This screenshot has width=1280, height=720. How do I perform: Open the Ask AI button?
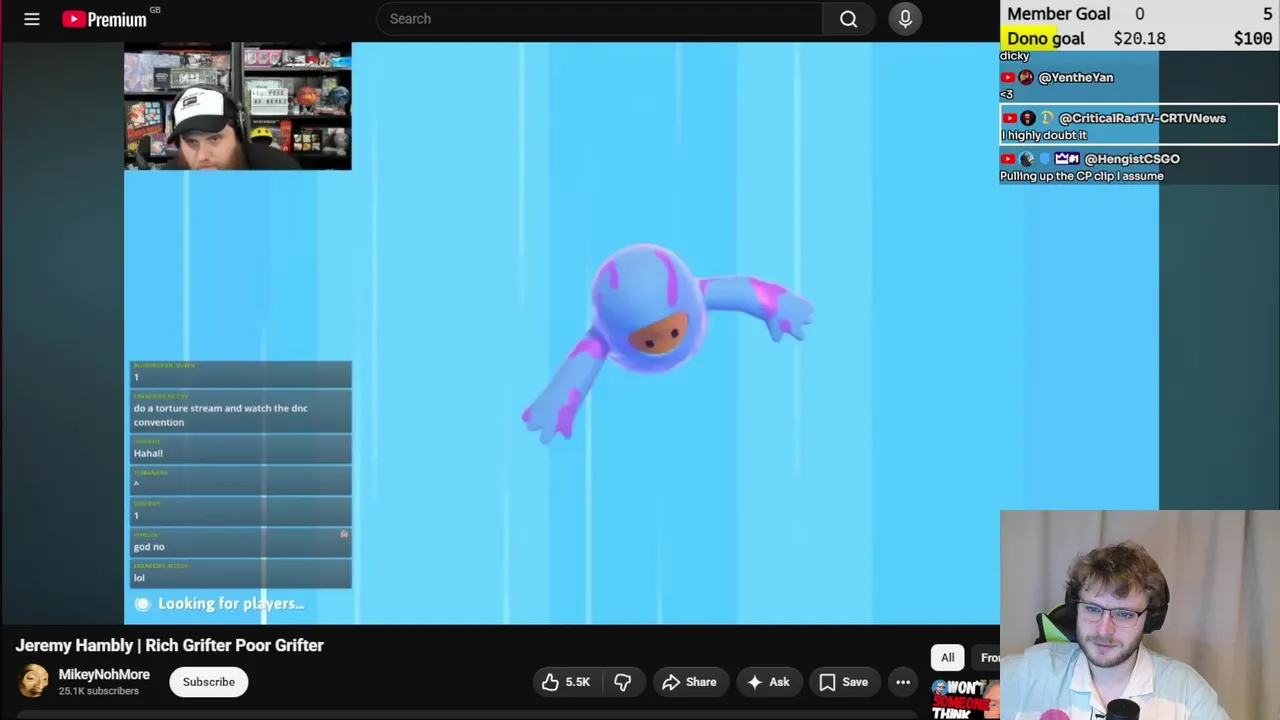767,682
